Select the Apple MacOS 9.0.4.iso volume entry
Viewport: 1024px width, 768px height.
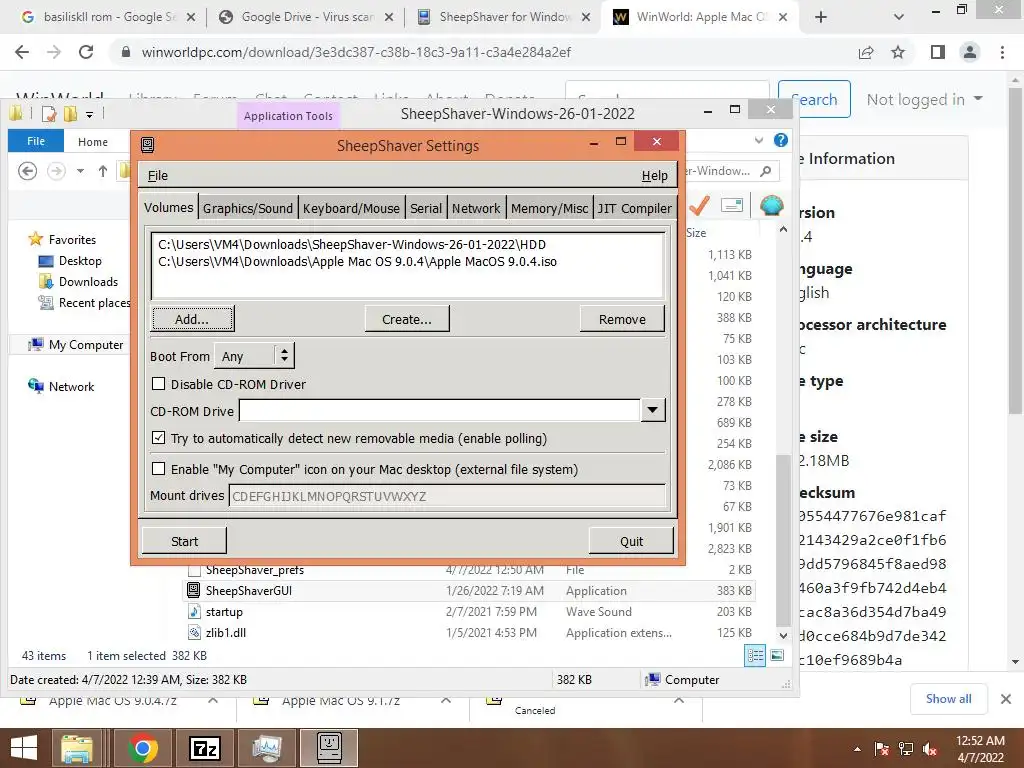(x=357, y=261)
